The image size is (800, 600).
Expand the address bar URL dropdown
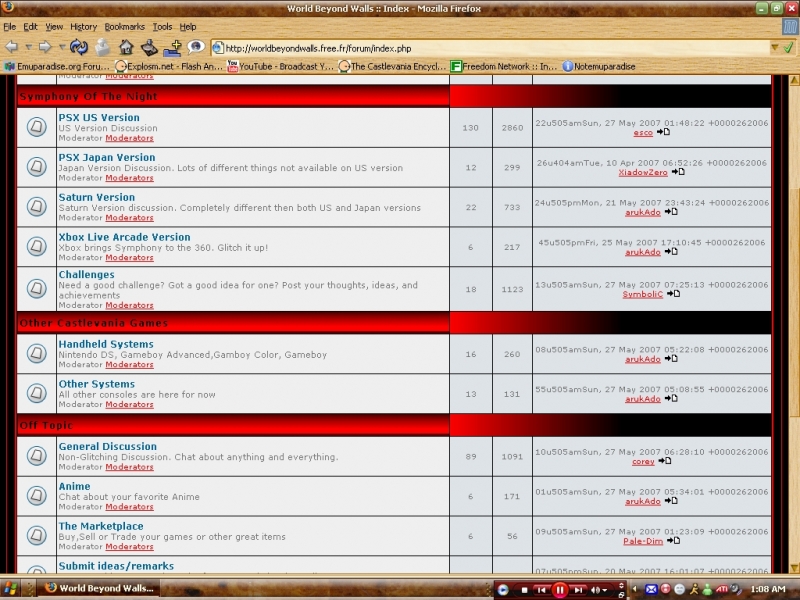point(775,48)
